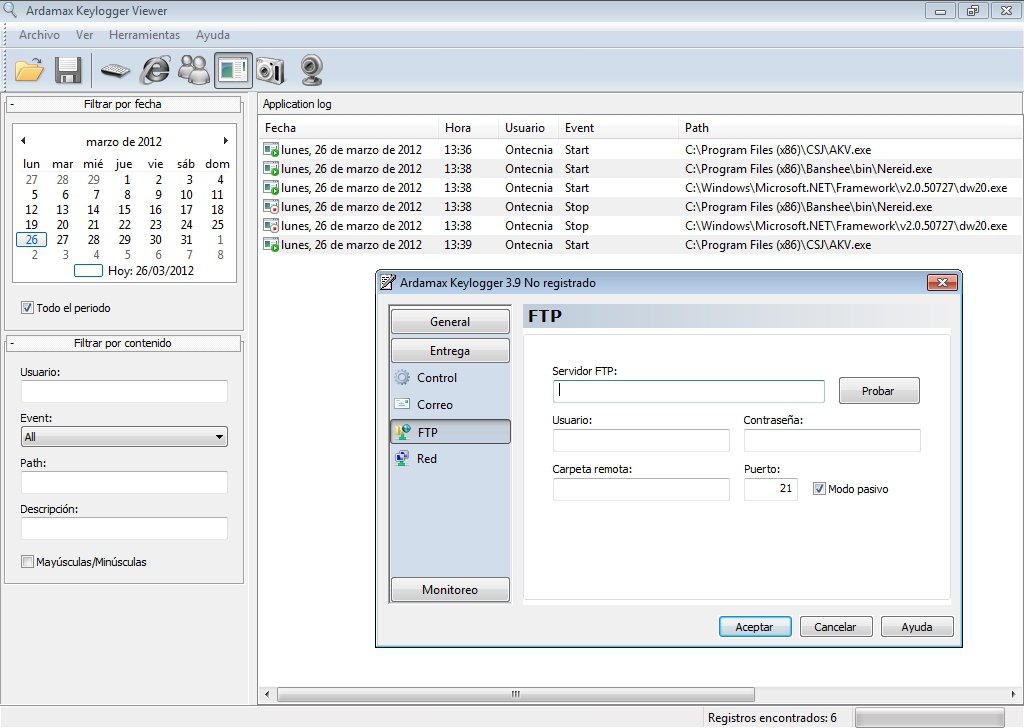Show keystrokes log via keyboard icon
The height and width of the screenshot is (728, 1024).
point(116,70)
